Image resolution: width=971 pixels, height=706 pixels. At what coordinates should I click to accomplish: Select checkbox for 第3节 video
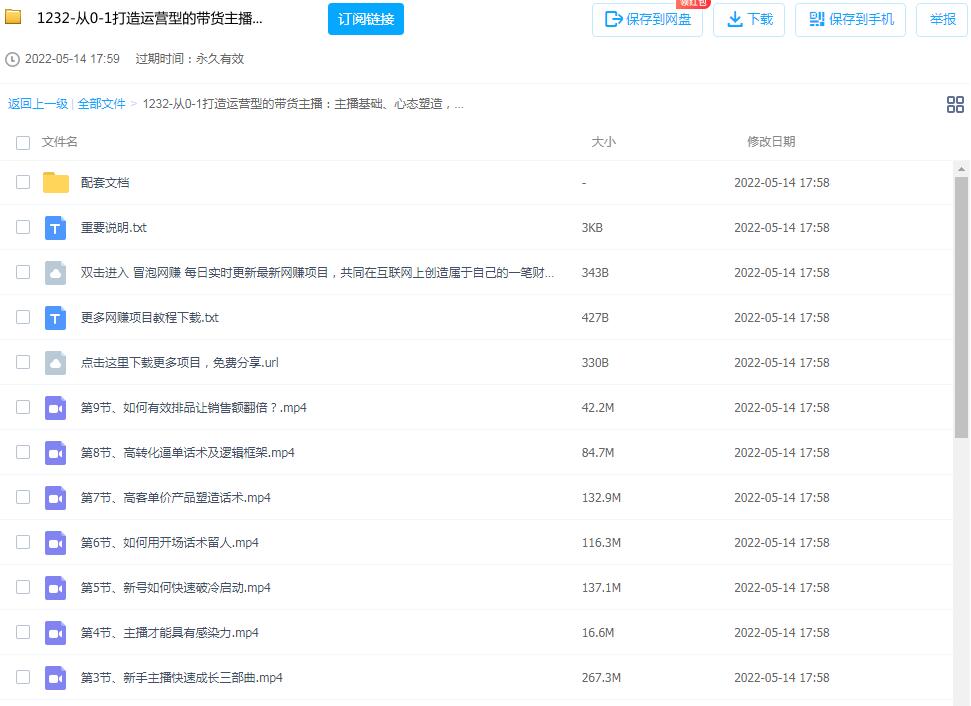click(23, 677)
